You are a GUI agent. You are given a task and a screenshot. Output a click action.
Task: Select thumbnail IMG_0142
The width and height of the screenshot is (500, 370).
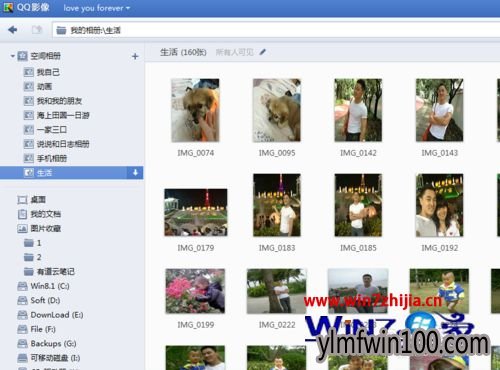358,110
